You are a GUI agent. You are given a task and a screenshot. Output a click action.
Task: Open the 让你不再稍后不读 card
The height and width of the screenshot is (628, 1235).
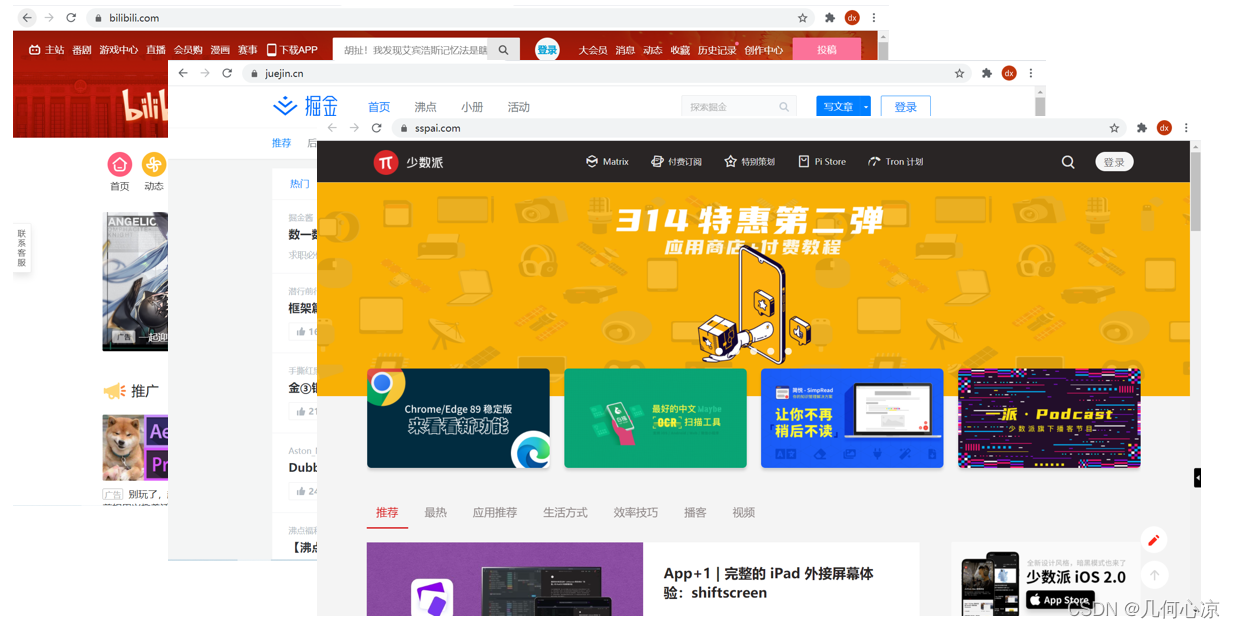pyautogui.click(x=852, y=418)
